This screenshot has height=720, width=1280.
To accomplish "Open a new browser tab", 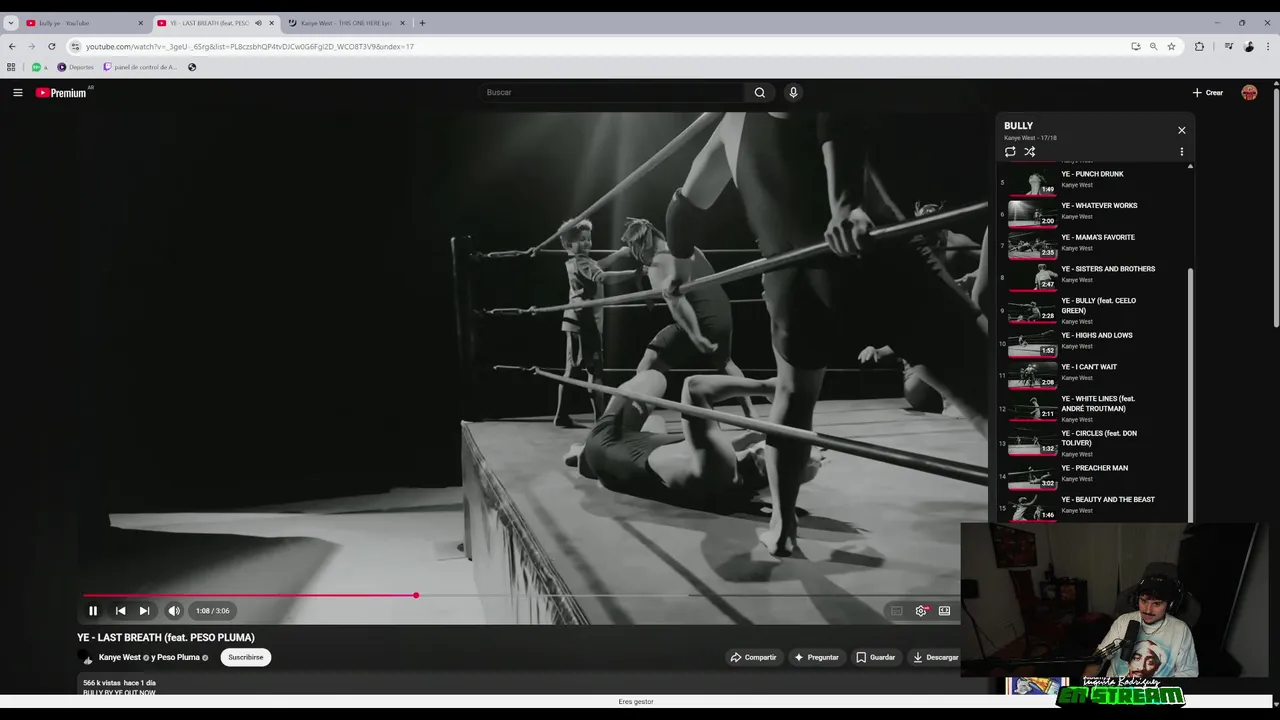I will 422,23.
